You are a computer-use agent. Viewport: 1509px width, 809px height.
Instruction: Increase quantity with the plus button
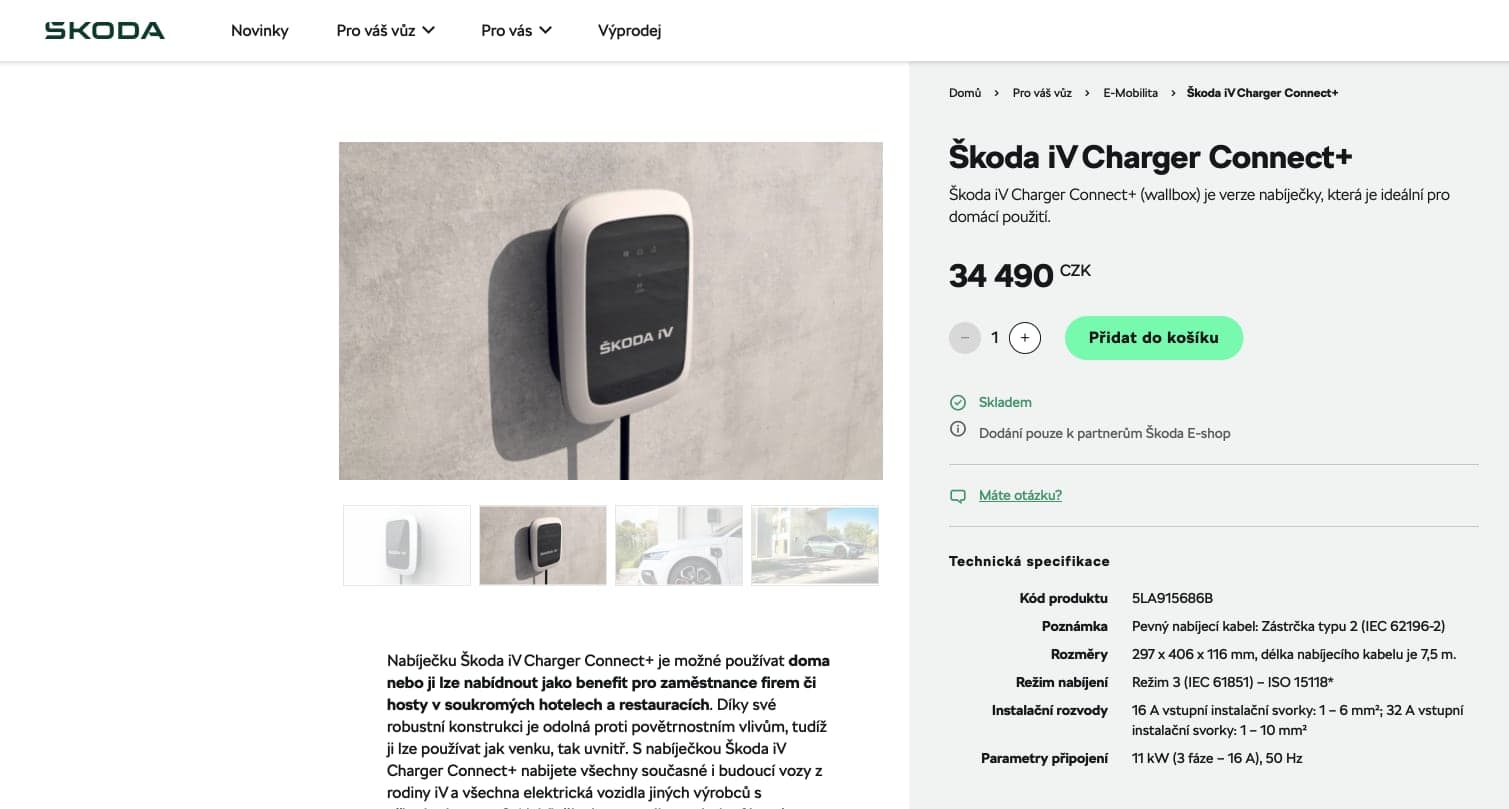[x=1025, y=338]
